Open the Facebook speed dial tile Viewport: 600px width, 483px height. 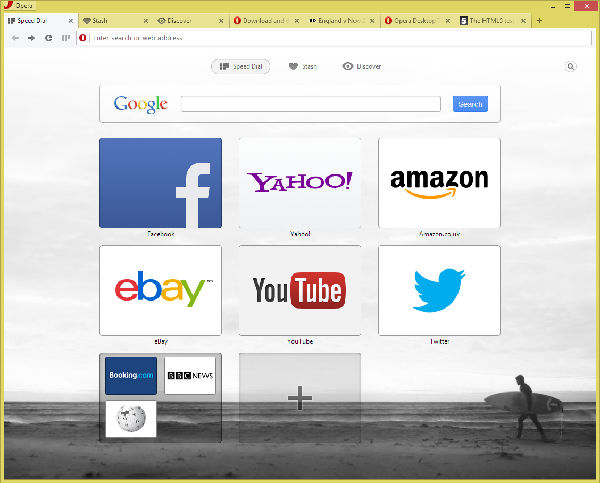(160, 183)
